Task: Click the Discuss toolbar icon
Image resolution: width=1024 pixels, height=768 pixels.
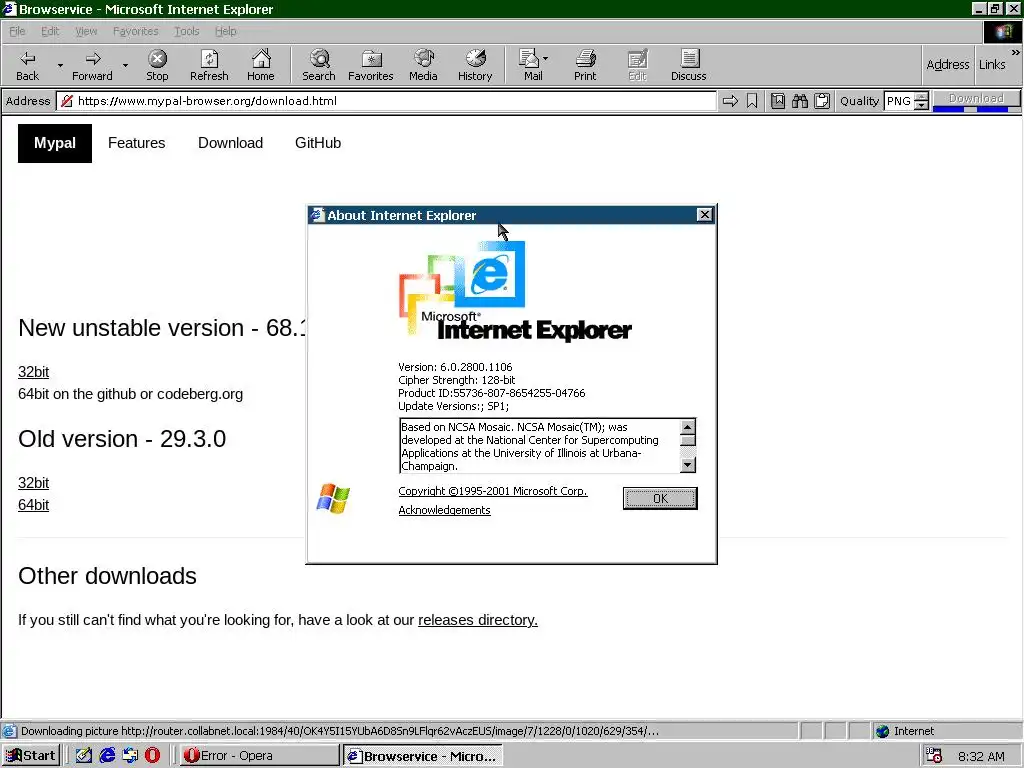Action: pyautogui.click(x=688, y=65)
